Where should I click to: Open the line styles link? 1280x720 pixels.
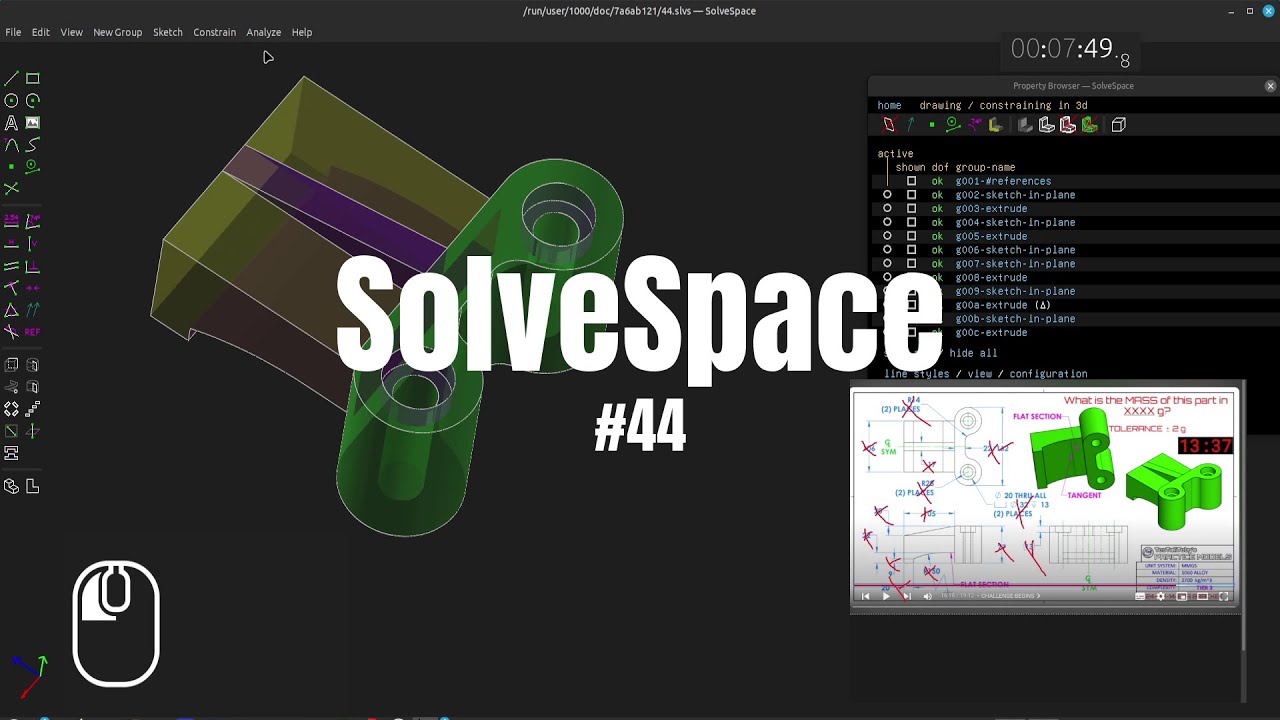click(x=917, y=374)
